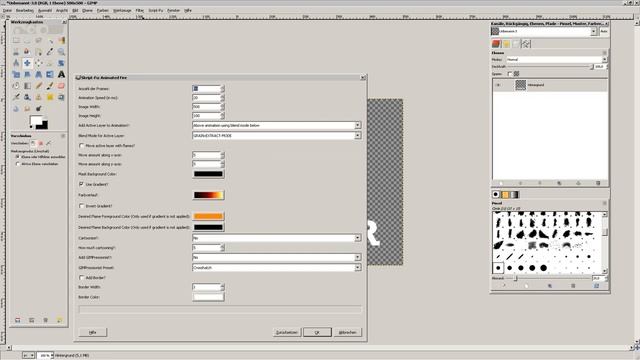Select the Shear tool
The height and width of the screenshot is (360, 640).
[27, 75]
